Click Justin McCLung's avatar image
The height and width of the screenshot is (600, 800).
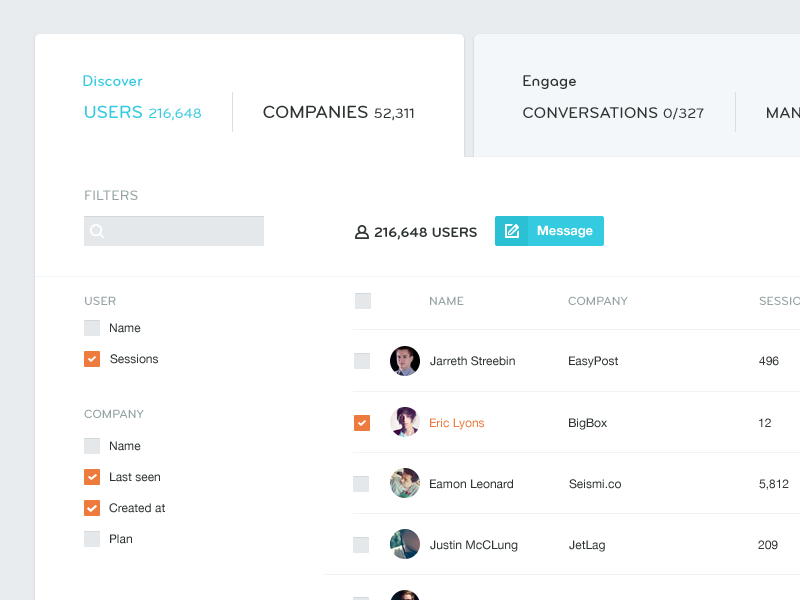[x=405, y=544]
